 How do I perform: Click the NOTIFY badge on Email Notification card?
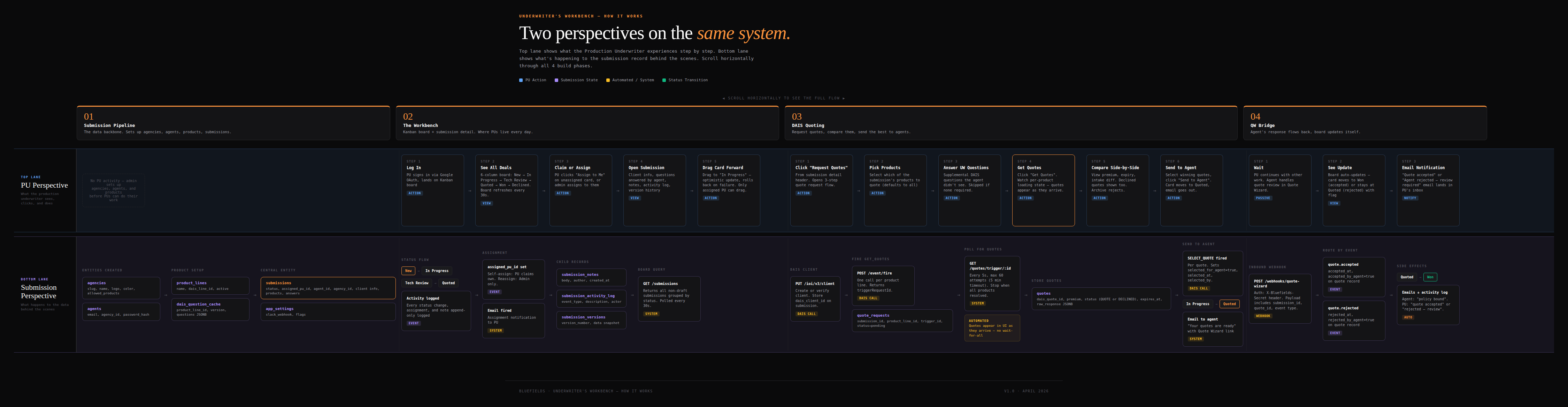(x=1411, y=198)
